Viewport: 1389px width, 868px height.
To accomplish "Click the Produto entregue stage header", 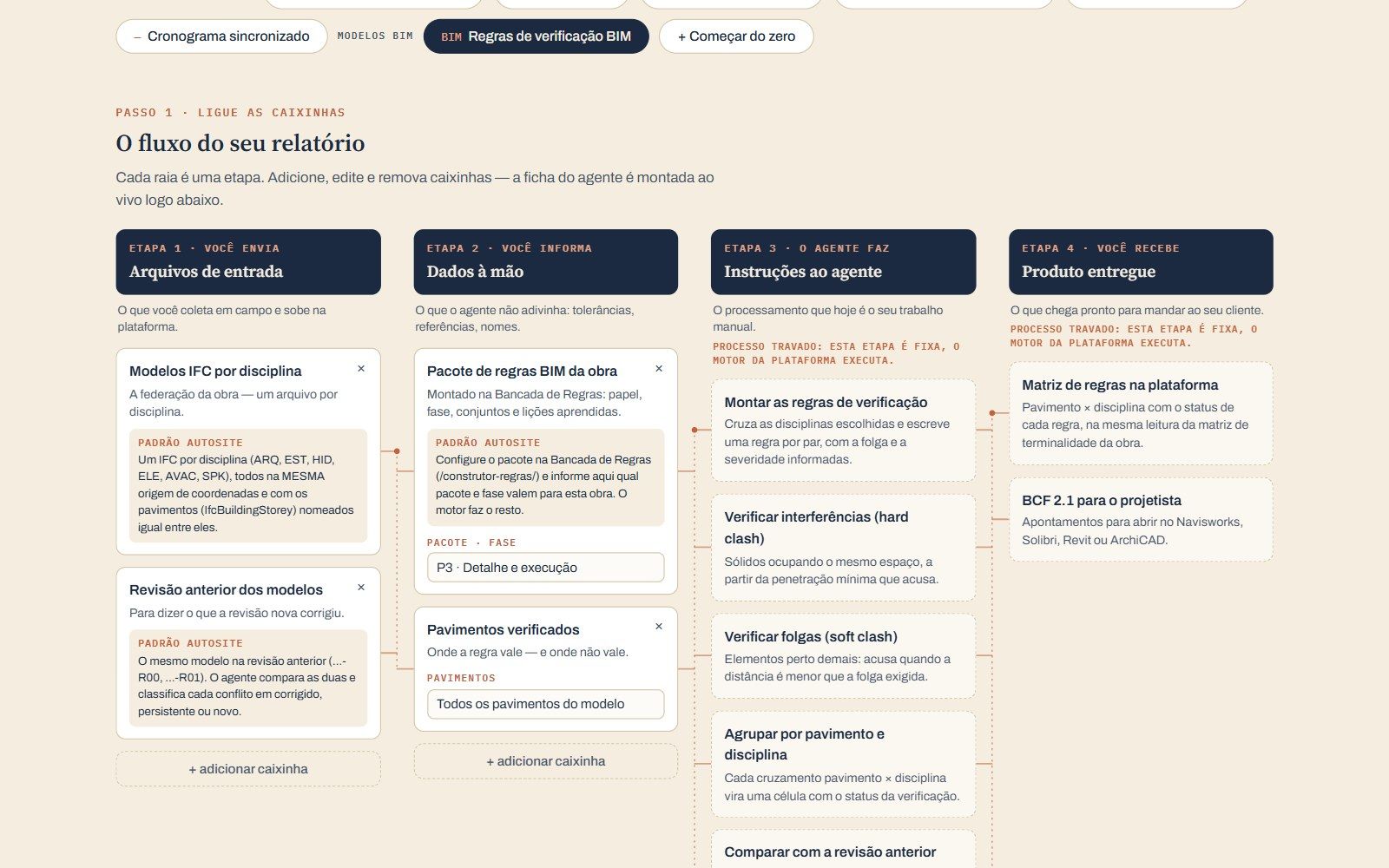I will tap(1141, 262).
